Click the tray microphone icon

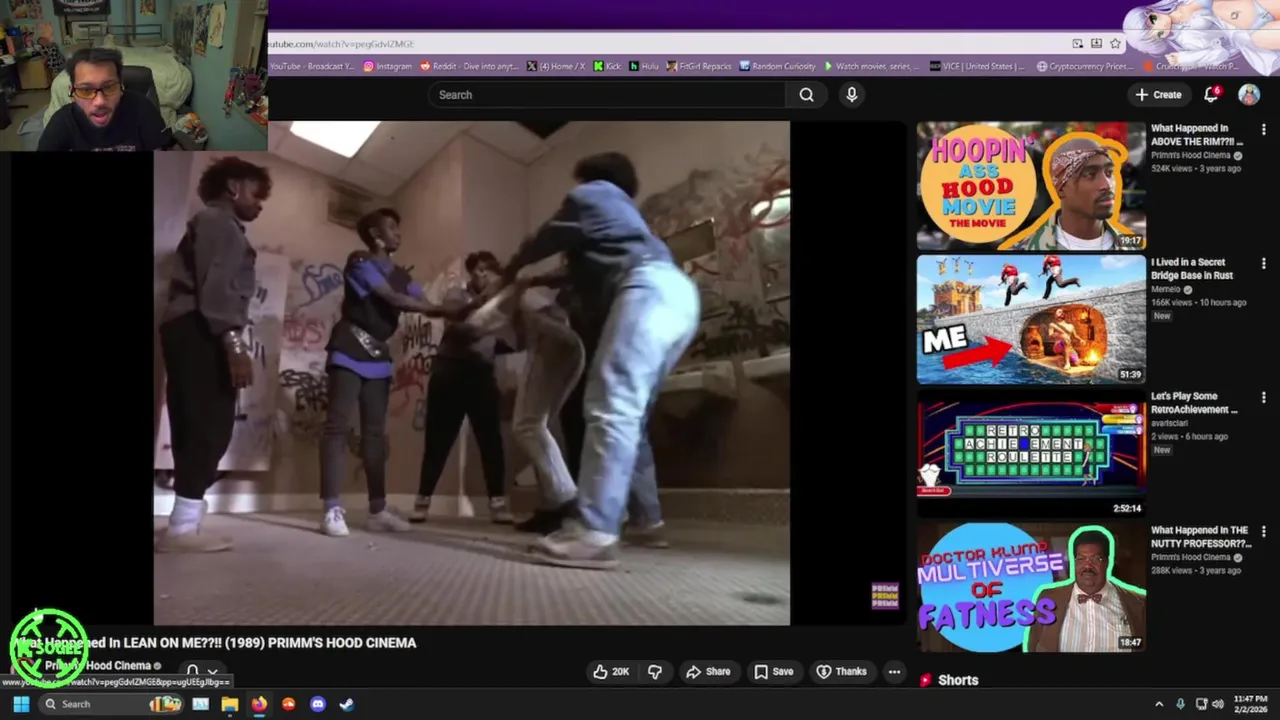click(1181, 704)
